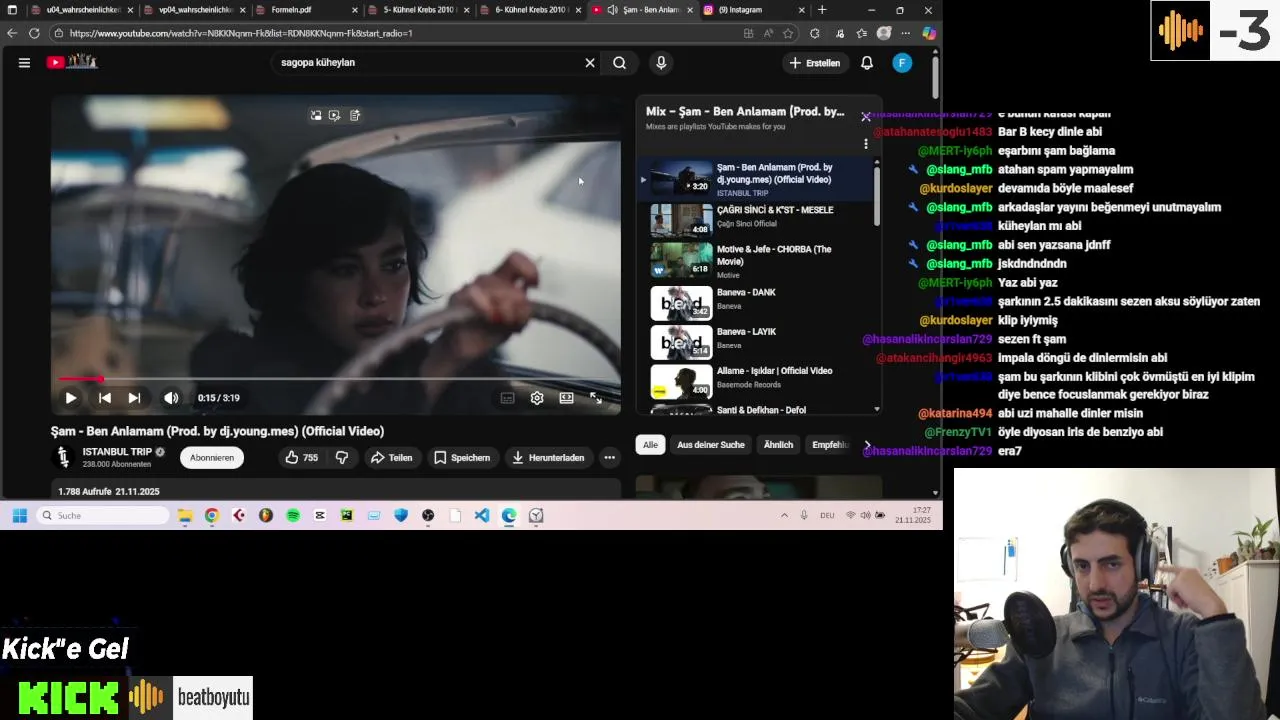Image resolution: width=1280 pixels, height=720 pixels.
Task: Start voice search with microphone icon
Action: pos(661,63)
